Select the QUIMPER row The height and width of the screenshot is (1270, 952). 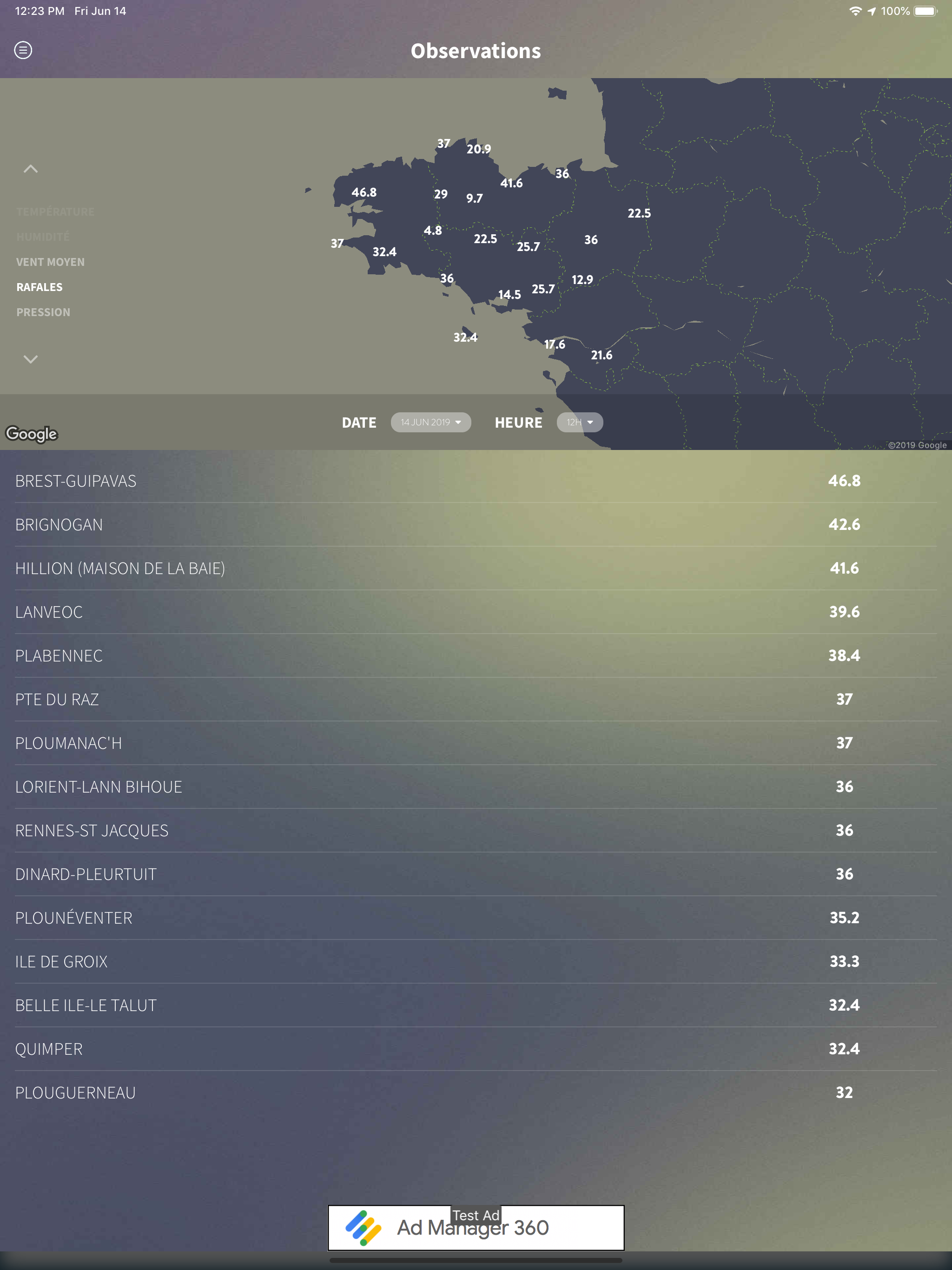click(x=476, y=1049)
